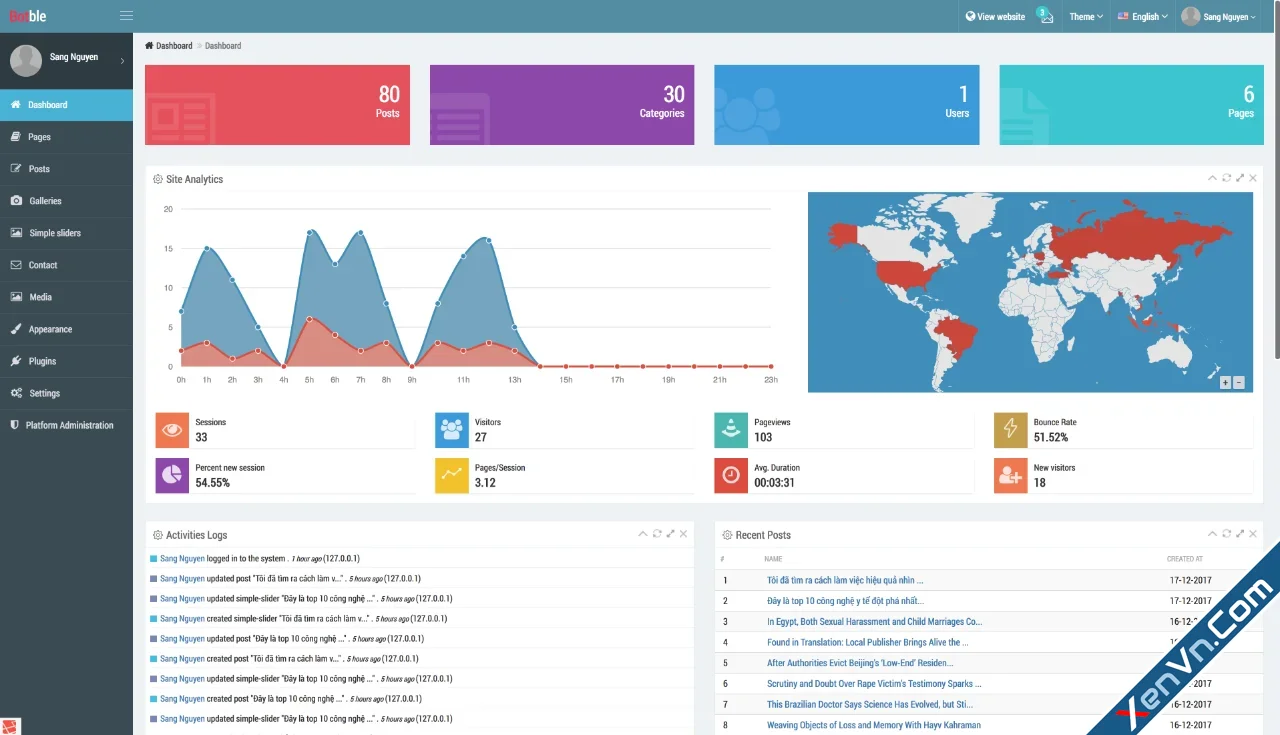Open the Site Analytics settings gear
The image size is (1280, 735).
pos(158,180)
